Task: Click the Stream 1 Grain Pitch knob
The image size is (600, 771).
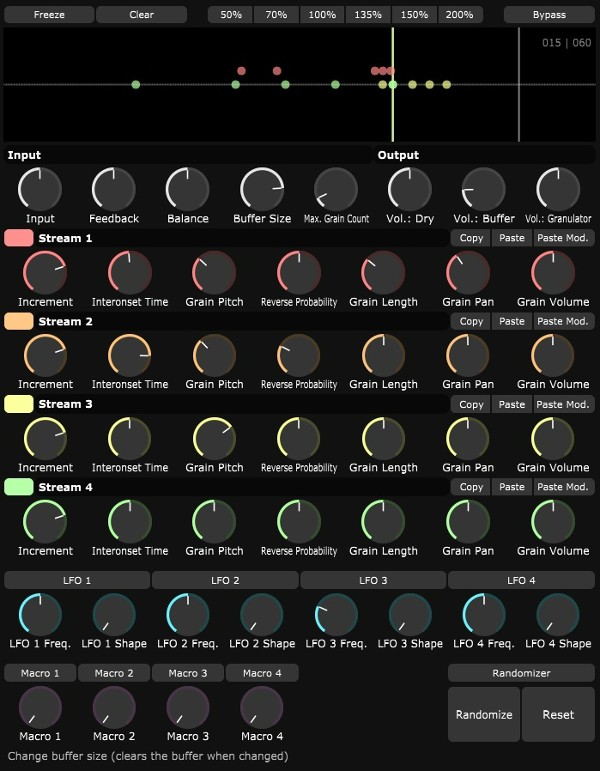Action: coord(214,272)
